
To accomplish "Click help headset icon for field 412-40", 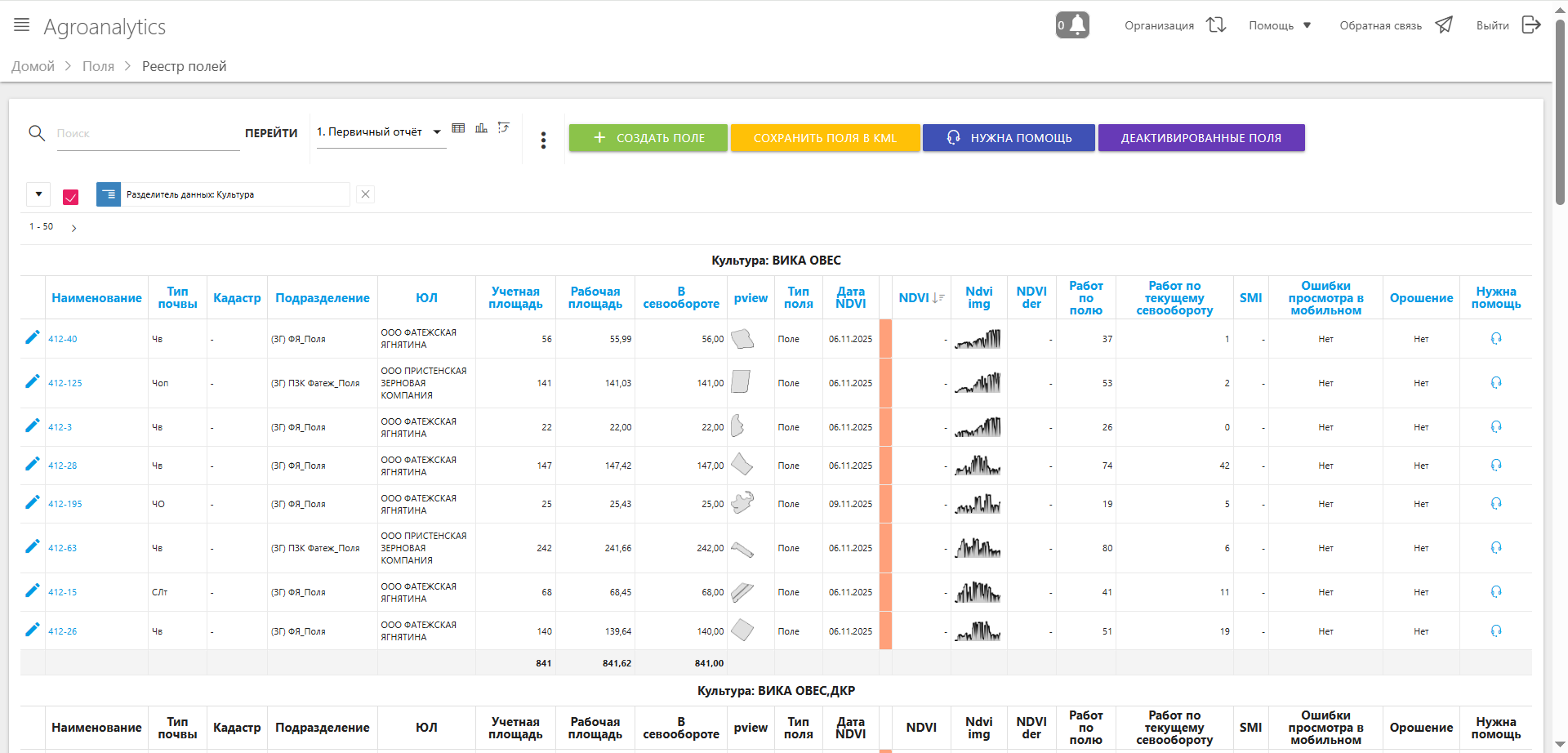I will click(1495, 338).
